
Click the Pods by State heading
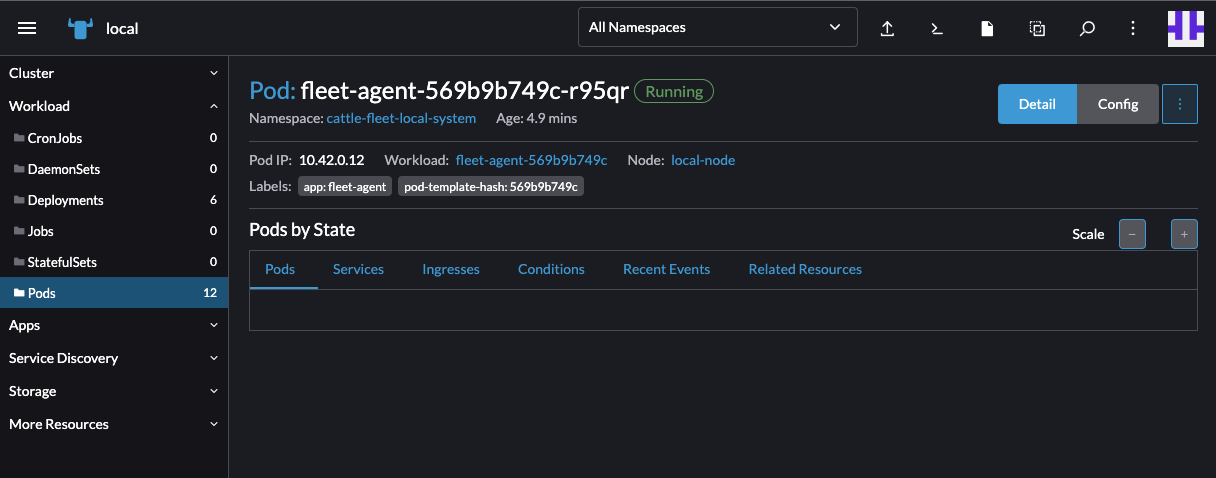pyautogui.click(x=302, y=230)
